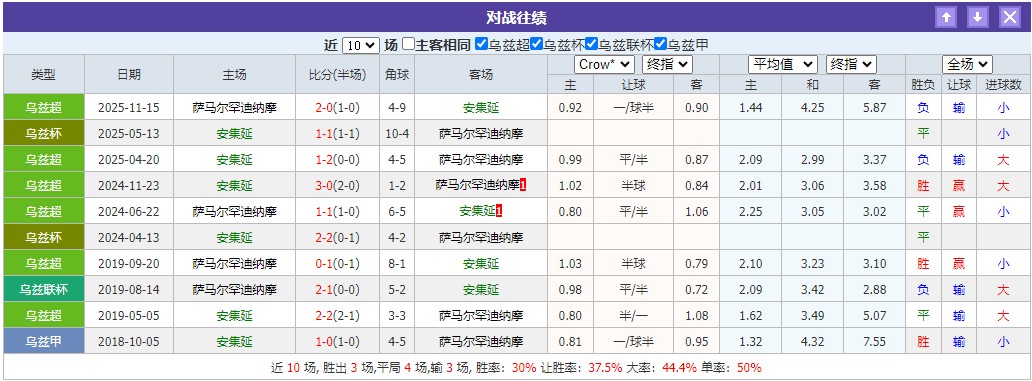
Task: Click the 进球数 column header
Action: point(1003,84)
